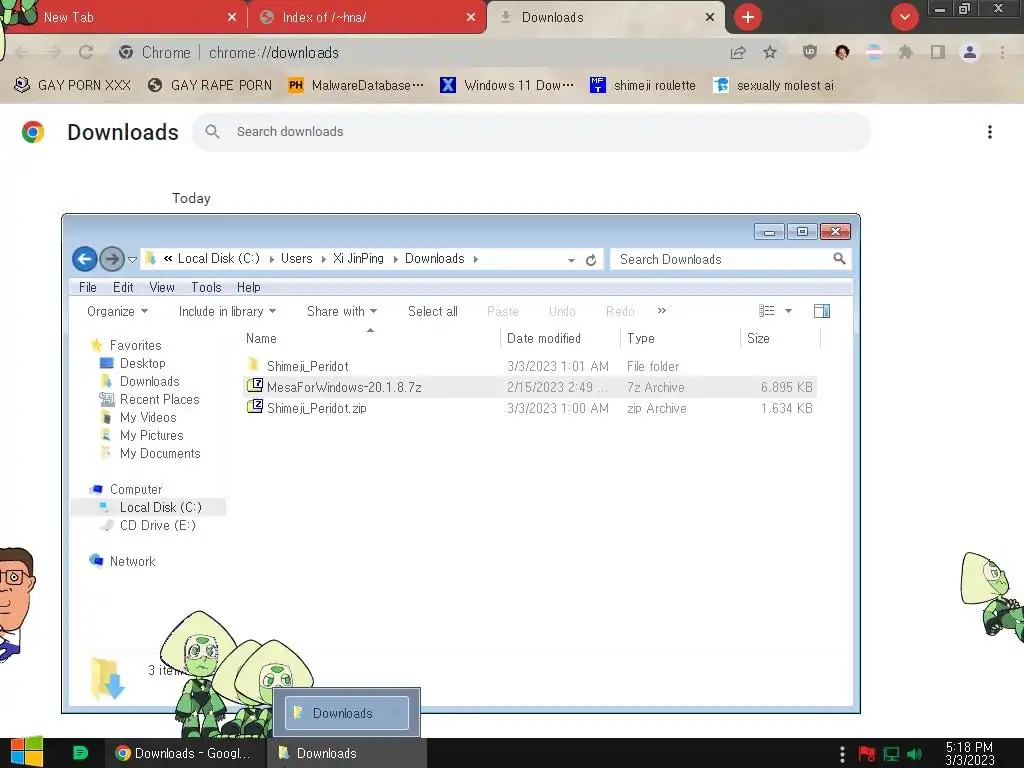Click the volume speaker tray icon

[x=915, y=754]
